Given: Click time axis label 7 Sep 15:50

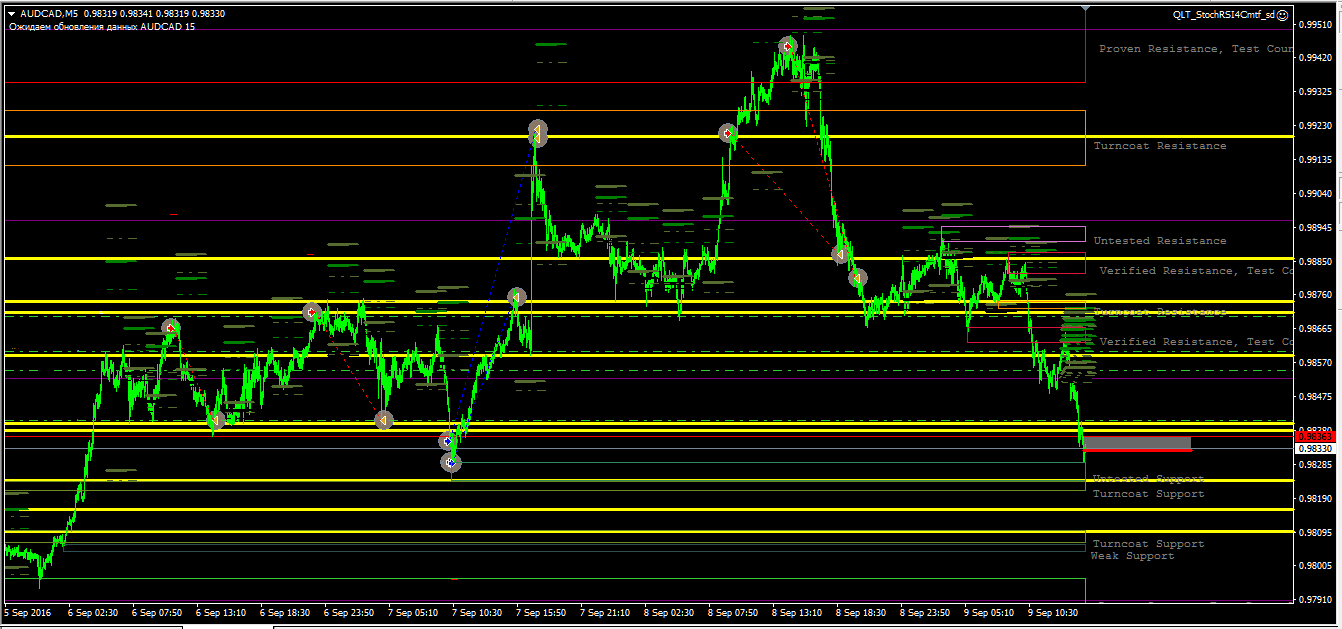Looking at the screenshot, I should pos(541,612).
